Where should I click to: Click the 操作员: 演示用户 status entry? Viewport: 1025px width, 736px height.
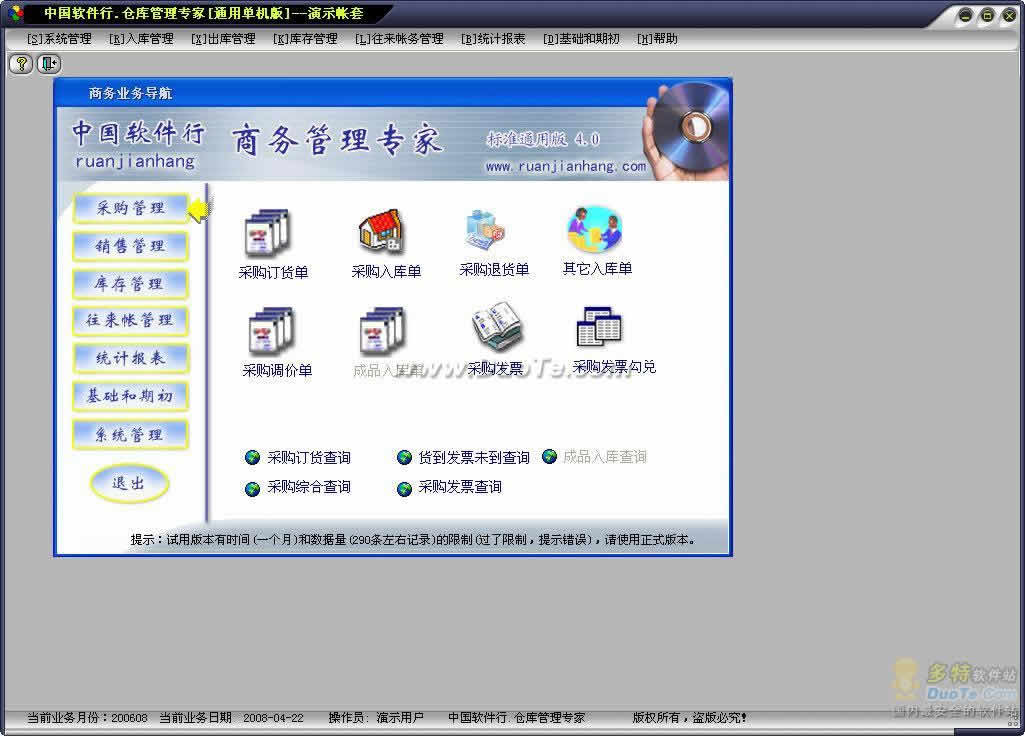(376, 718)
